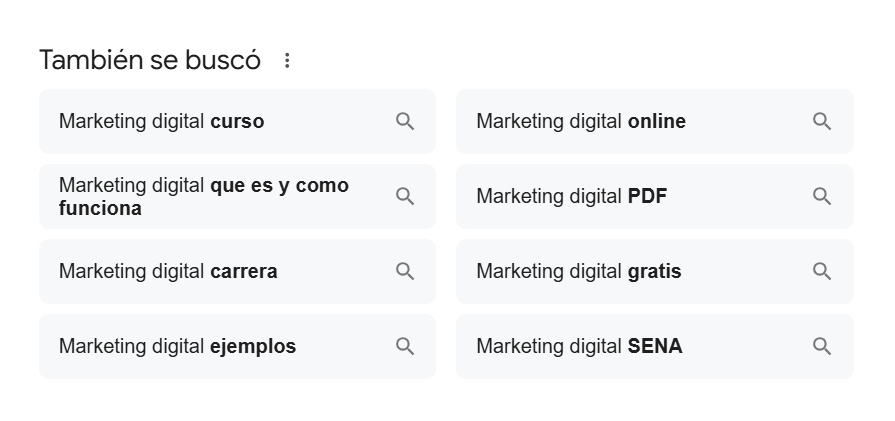The width and height of the screenshot is (895, 421).
Task: Click magnifier icon next to Marketing digital PDF
Action: [822, 196]
